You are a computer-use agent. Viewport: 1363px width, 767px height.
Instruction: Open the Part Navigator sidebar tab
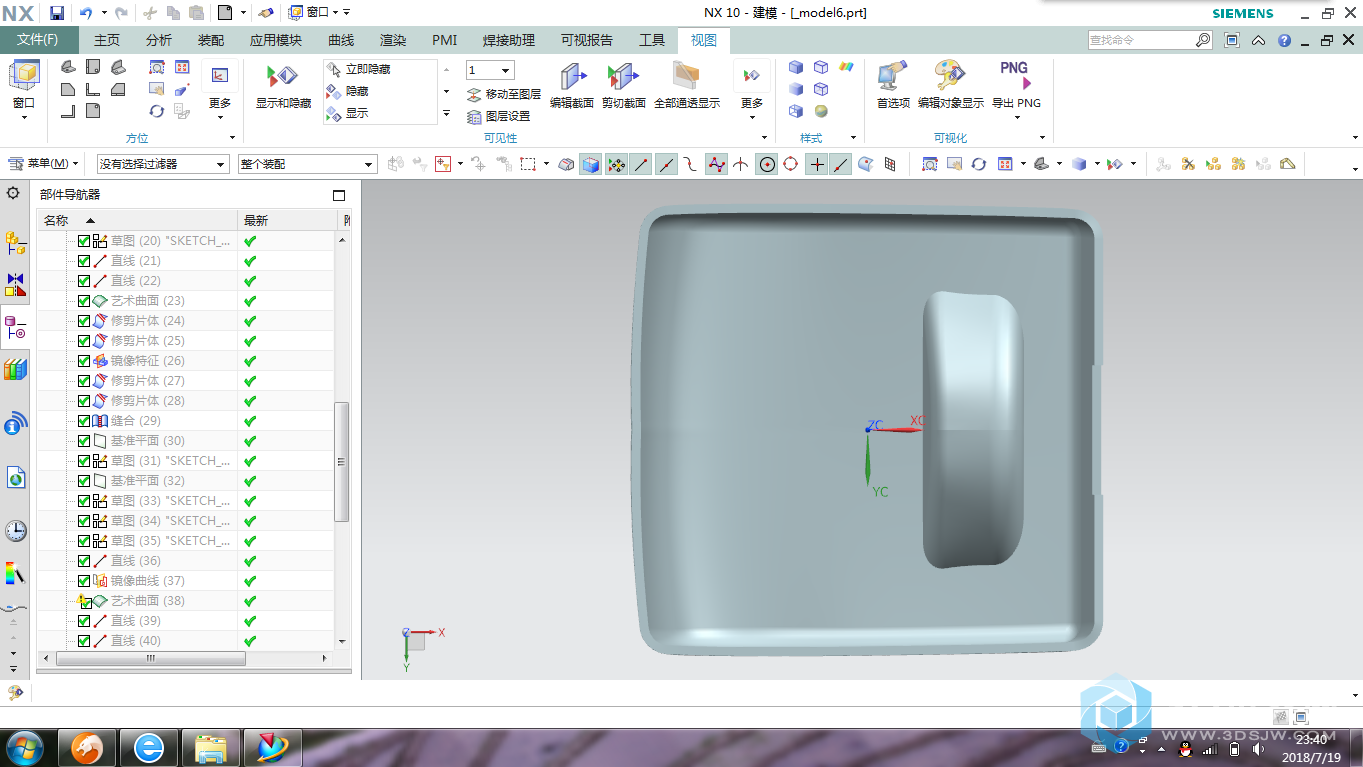coord(15,327)
